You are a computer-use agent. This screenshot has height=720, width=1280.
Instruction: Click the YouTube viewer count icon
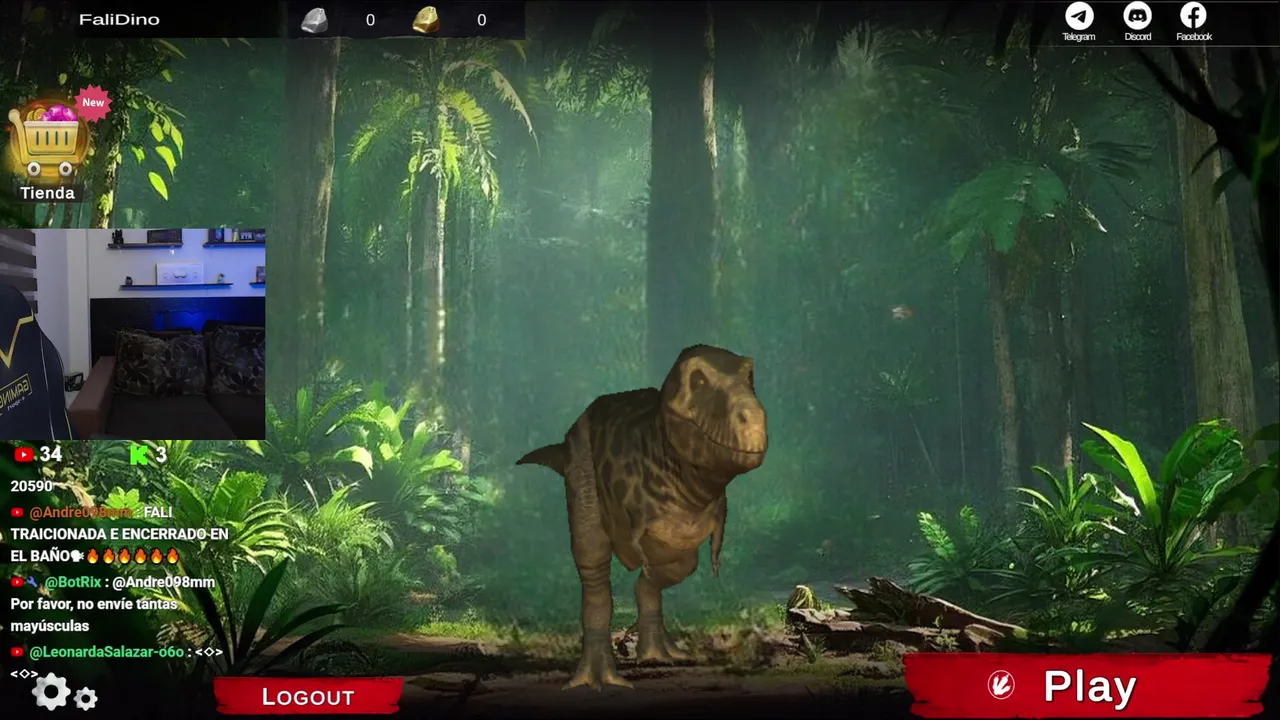coord(23,455)
